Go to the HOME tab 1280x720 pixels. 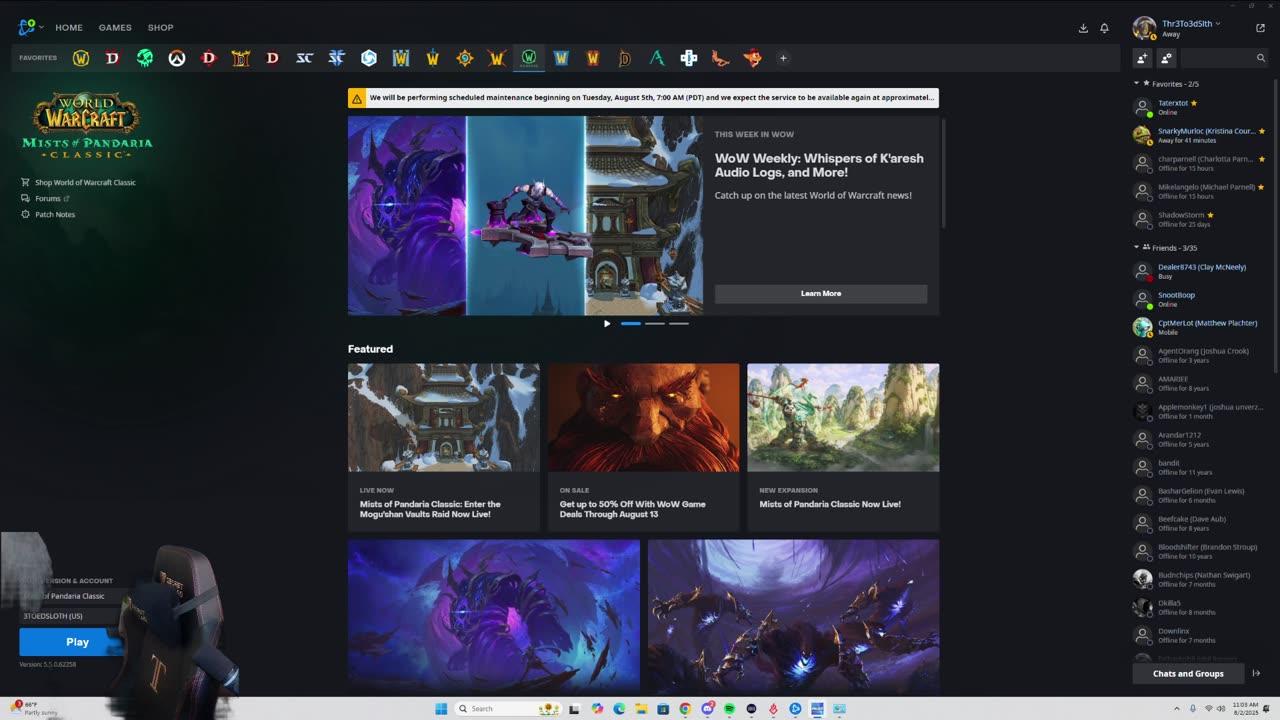[x=69, y=28]
